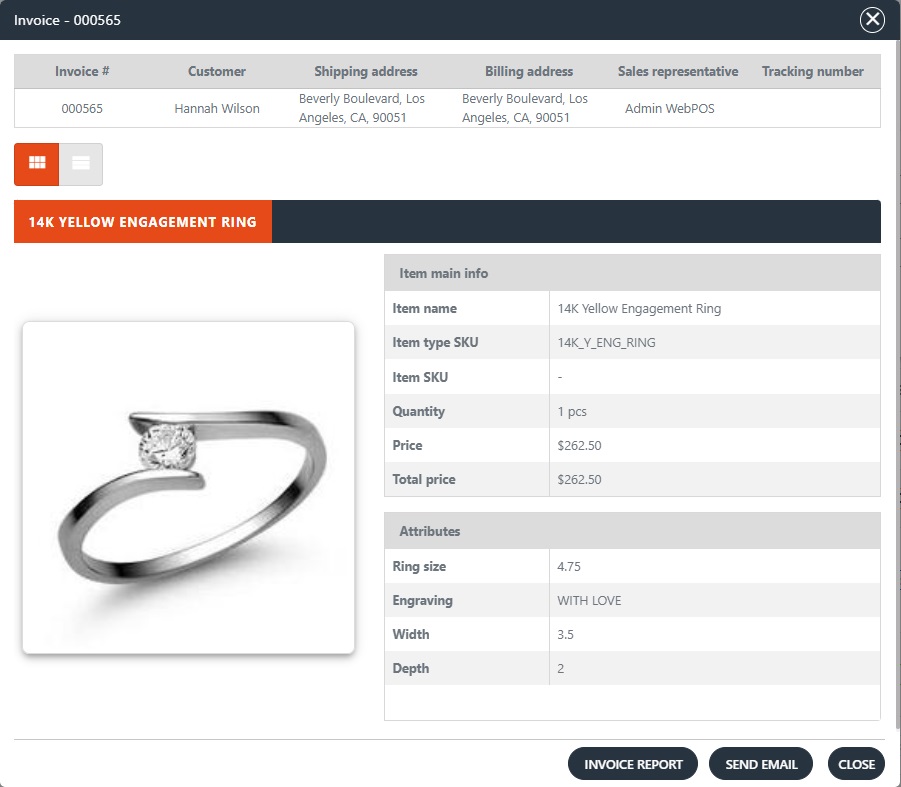
Task: Click the Billing address column header
Action: coord(529,72)
